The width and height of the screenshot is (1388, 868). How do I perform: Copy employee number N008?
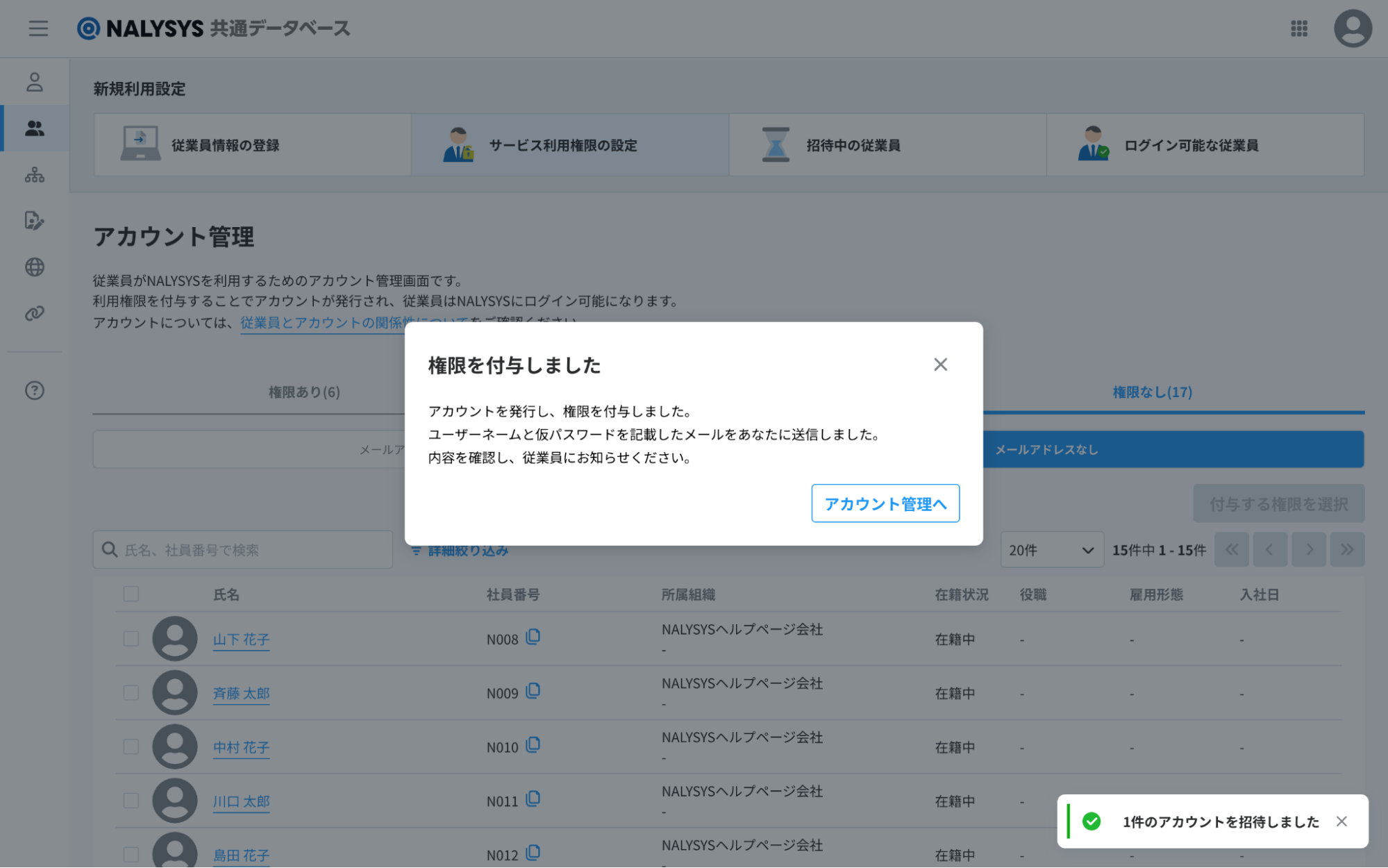coord(533,637)
